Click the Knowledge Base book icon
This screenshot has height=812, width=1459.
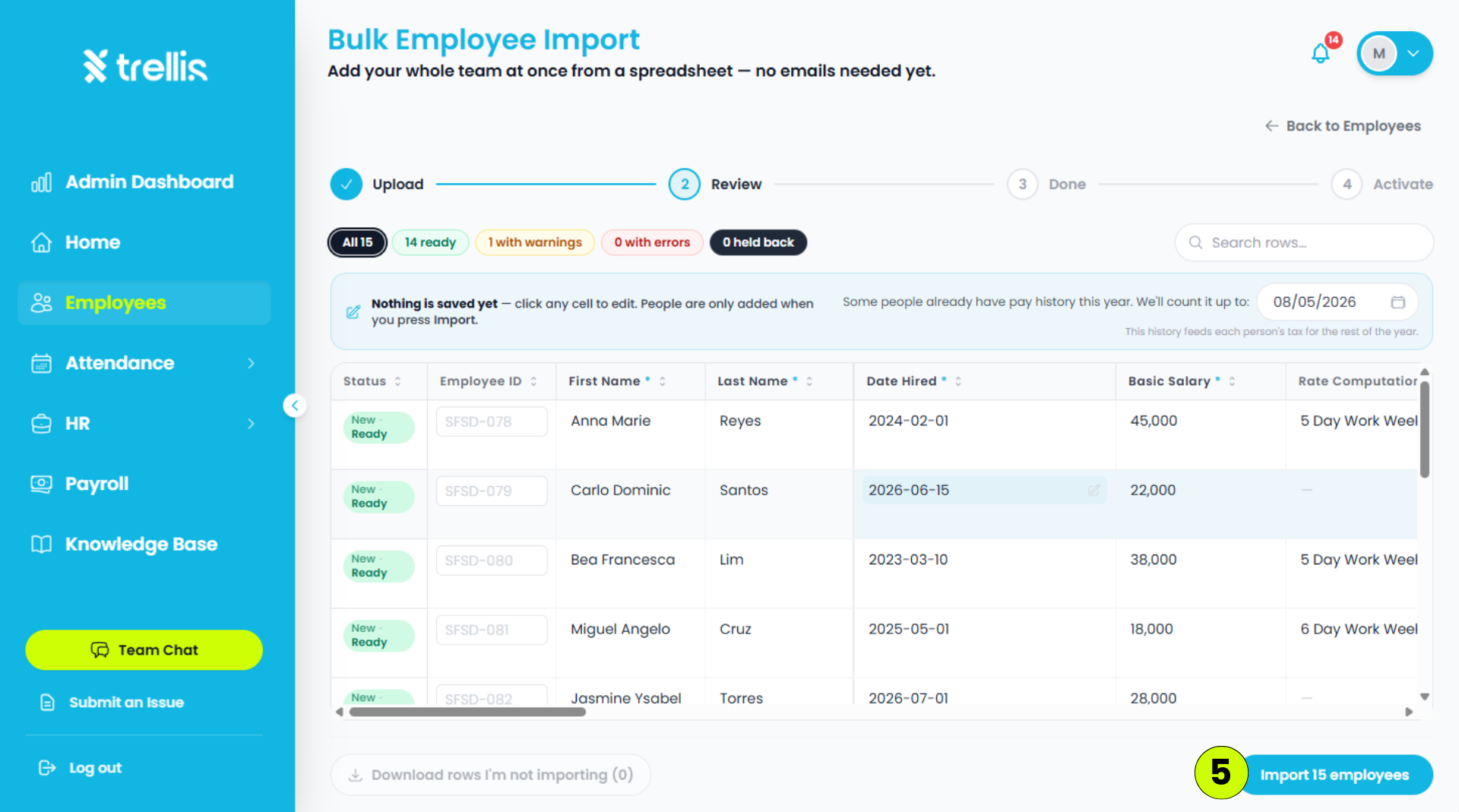[x=41, y=544]
